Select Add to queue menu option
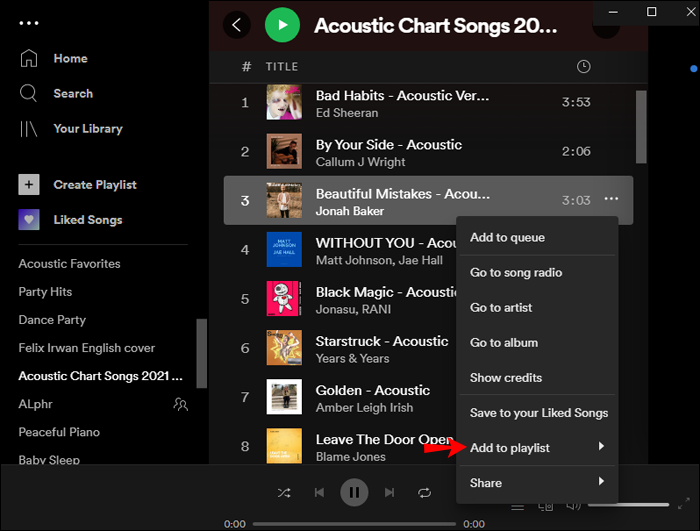 click(508, 238)
